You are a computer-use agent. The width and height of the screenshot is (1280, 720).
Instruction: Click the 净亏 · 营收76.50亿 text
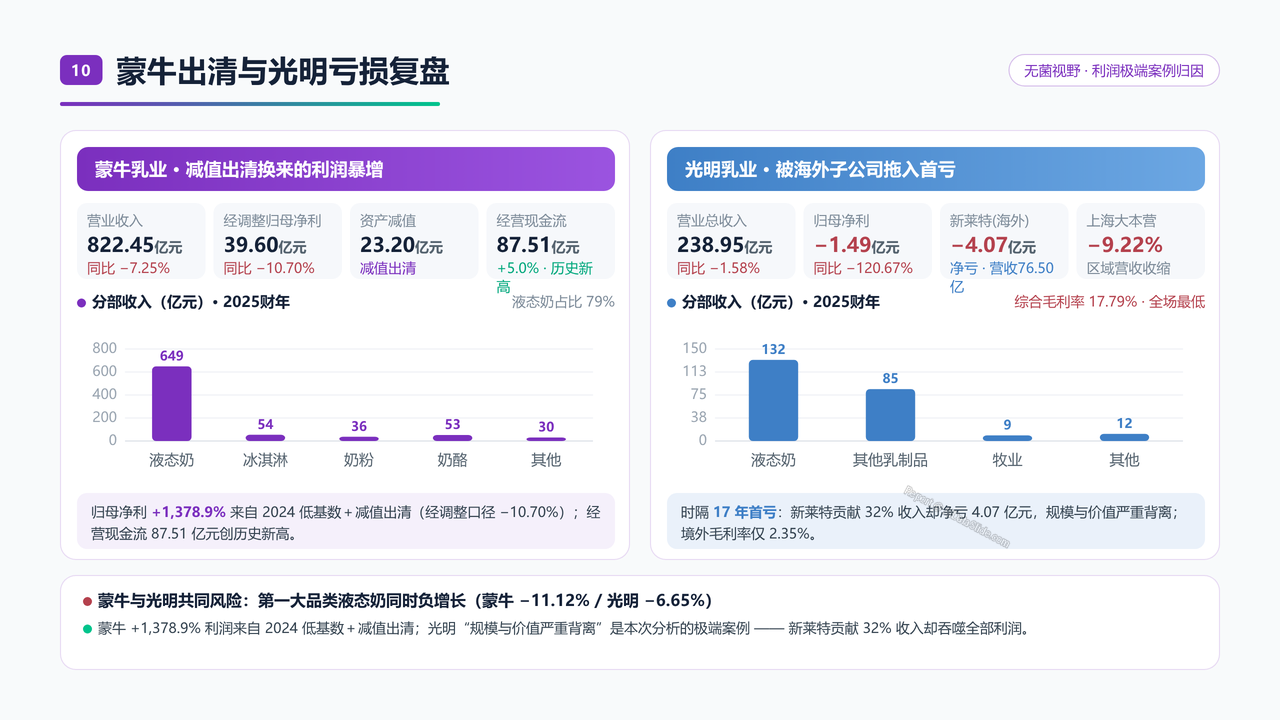pyautogui.click(x=1002, y=277)
